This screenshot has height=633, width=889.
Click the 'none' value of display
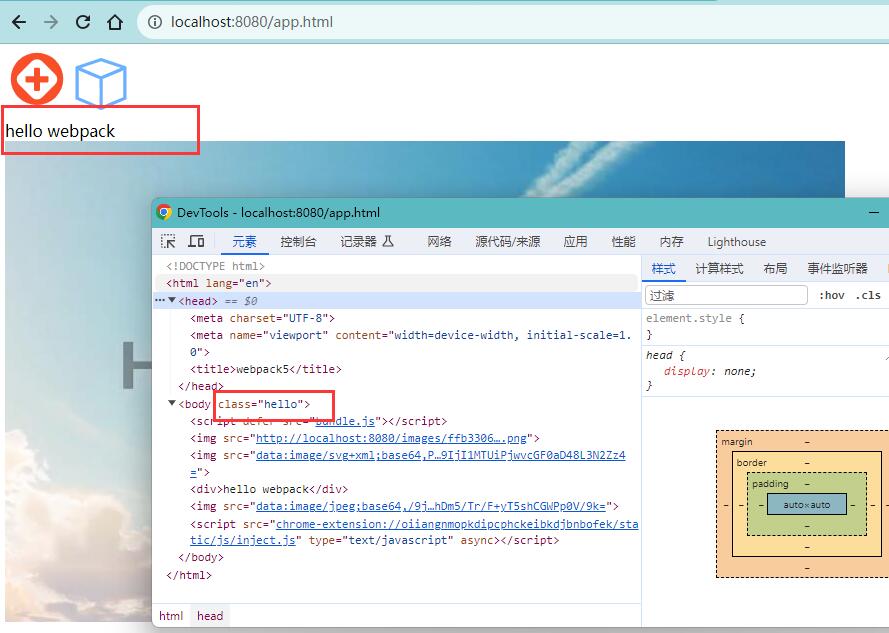tap(737, 372)
